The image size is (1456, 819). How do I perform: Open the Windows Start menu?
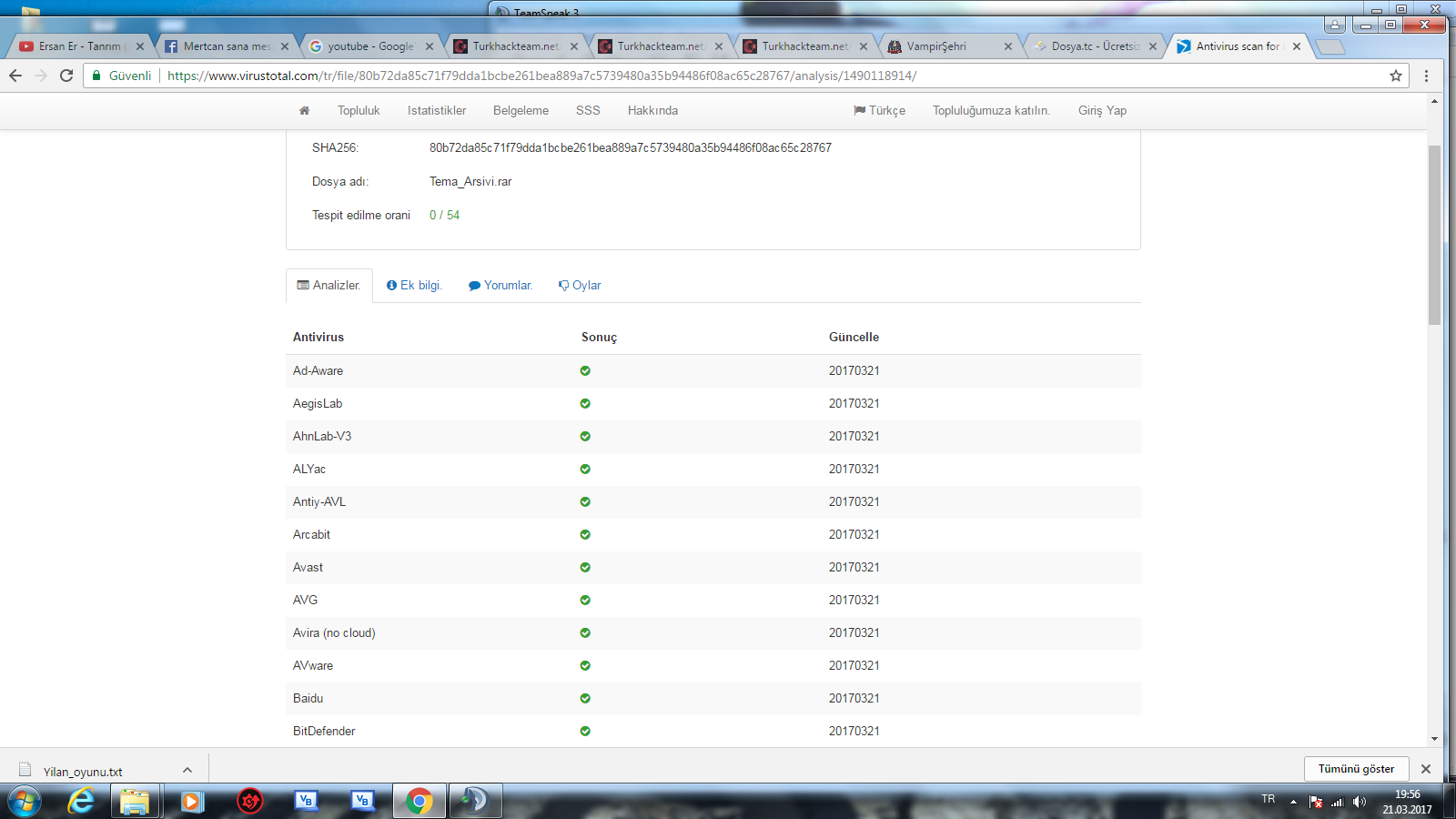tap(25, 801)
